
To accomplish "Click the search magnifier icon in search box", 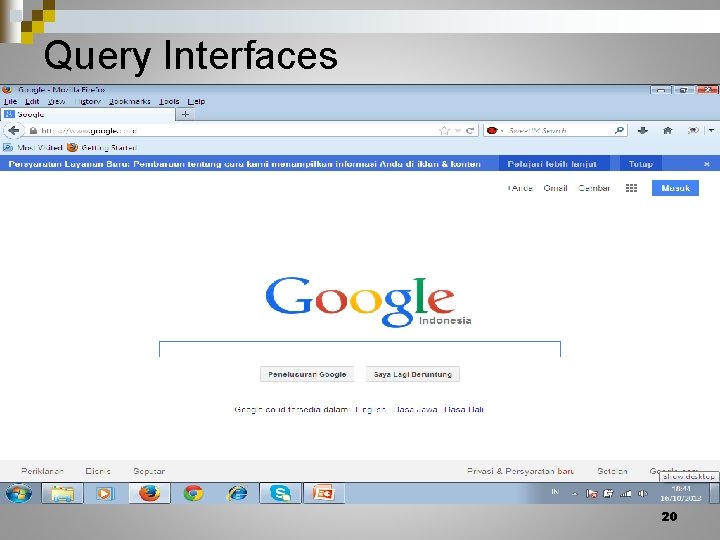I will click(x=619, y=130).
